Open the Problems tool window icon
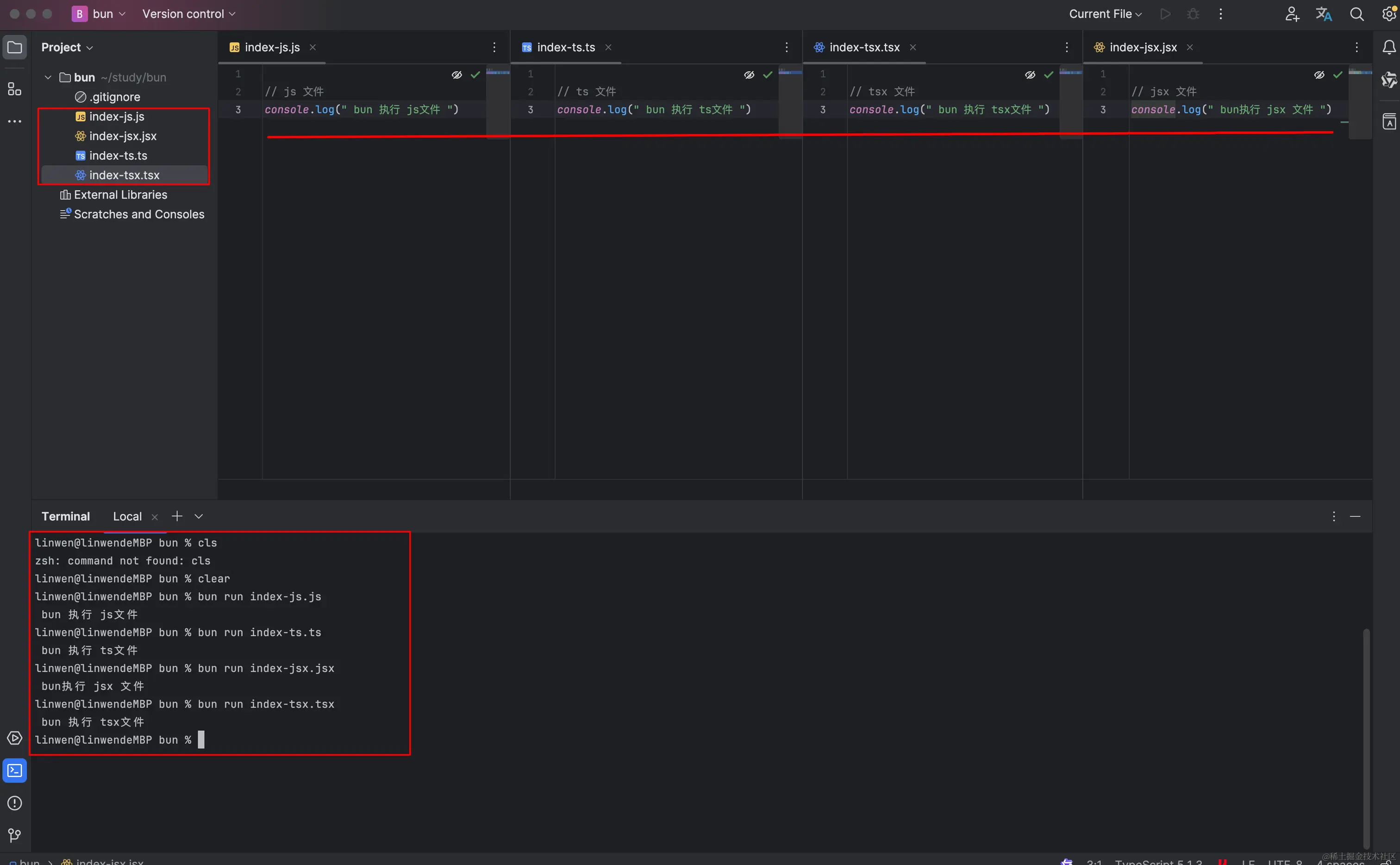Image resolution: width=1400 pixels, height=865 pixels. click(15, 803)
